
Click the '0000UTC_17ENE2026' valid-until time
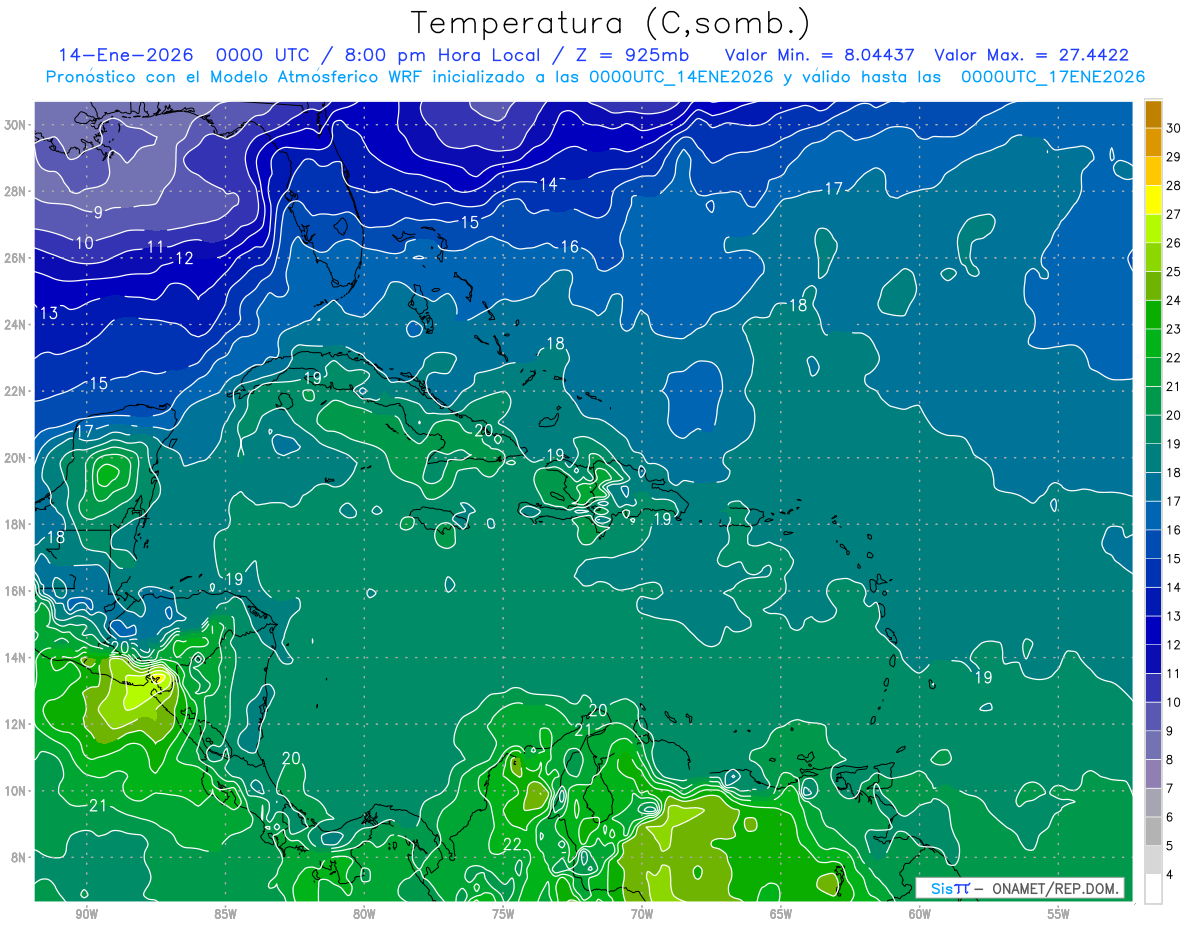(1052, 77)
